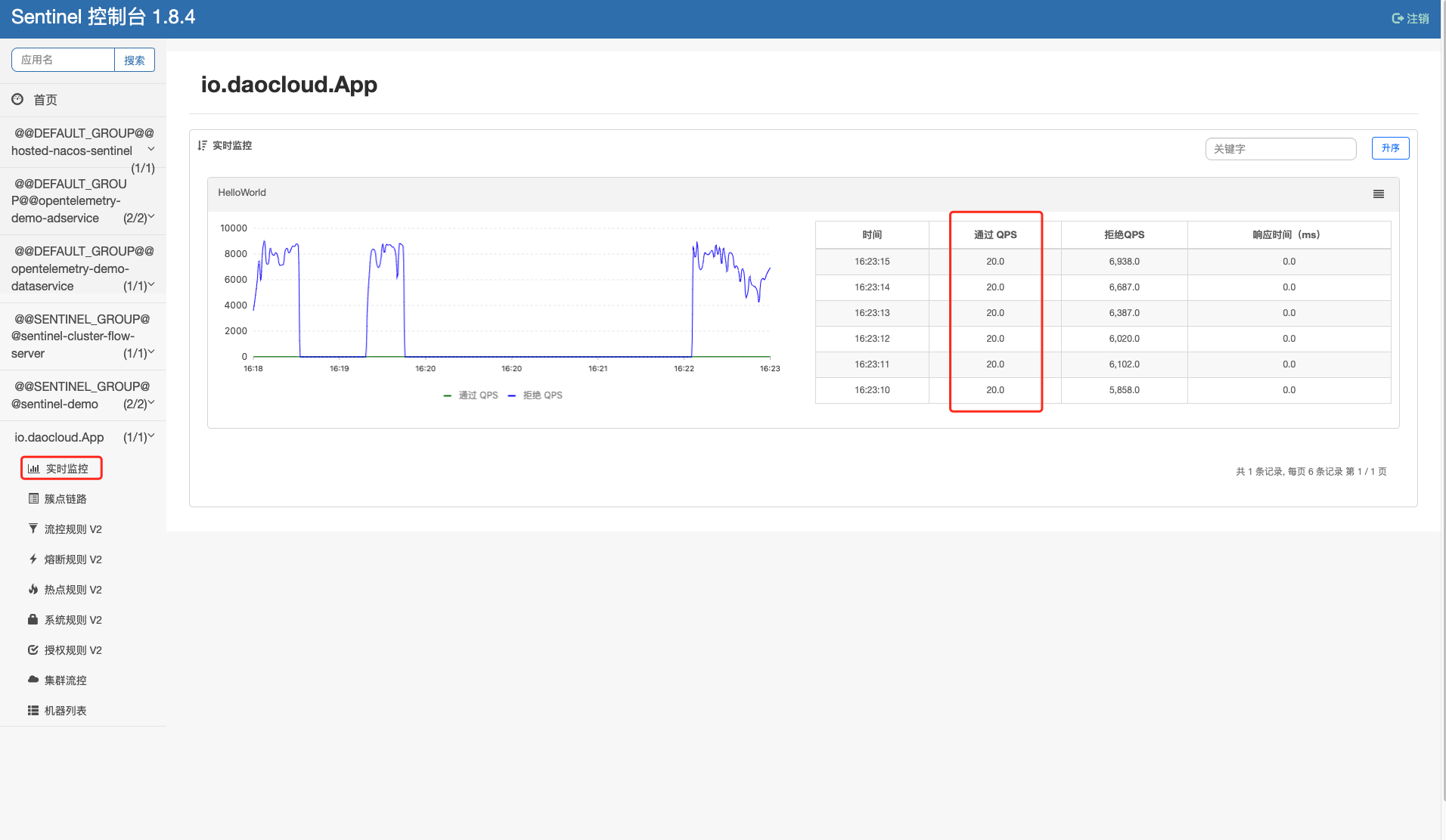Click the 升序 ascending sort button
The image size is (1446, 840).
[x=1390, y=148]
